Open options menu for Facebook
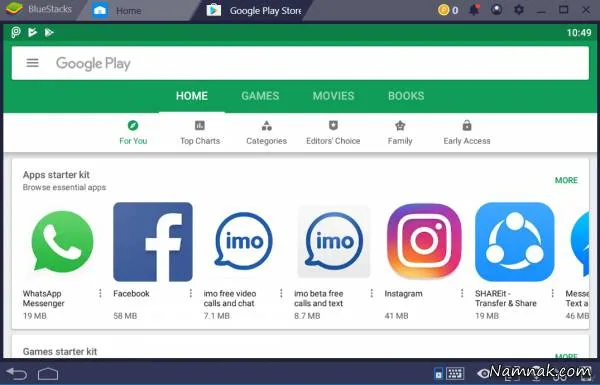The width and height of the screenshot is (600, 385). pos(191,293)
